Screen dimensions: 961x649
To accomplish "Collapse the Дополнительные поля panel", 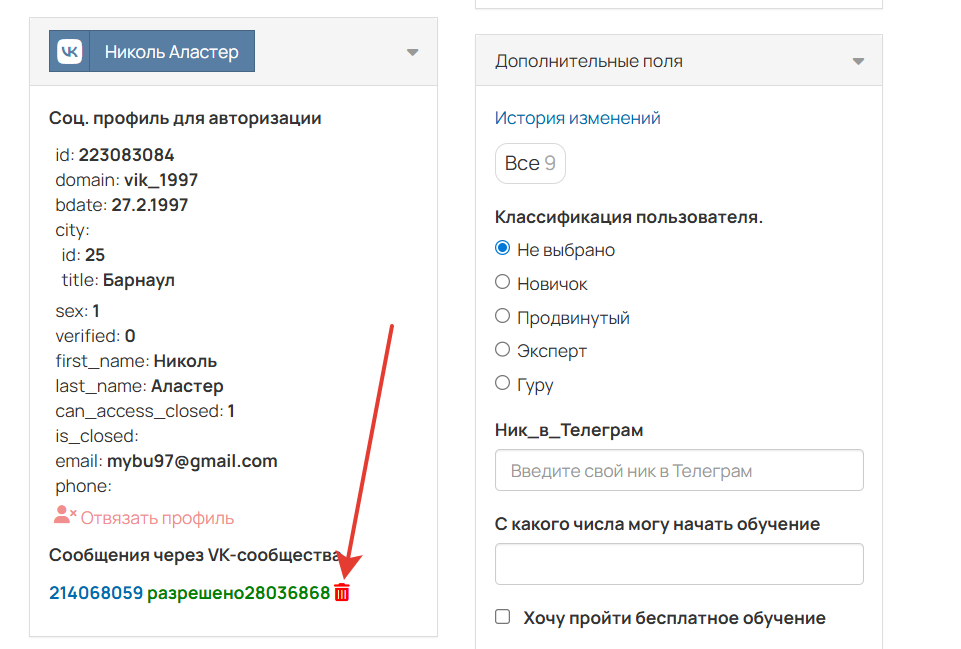I will tap(857, 60).
